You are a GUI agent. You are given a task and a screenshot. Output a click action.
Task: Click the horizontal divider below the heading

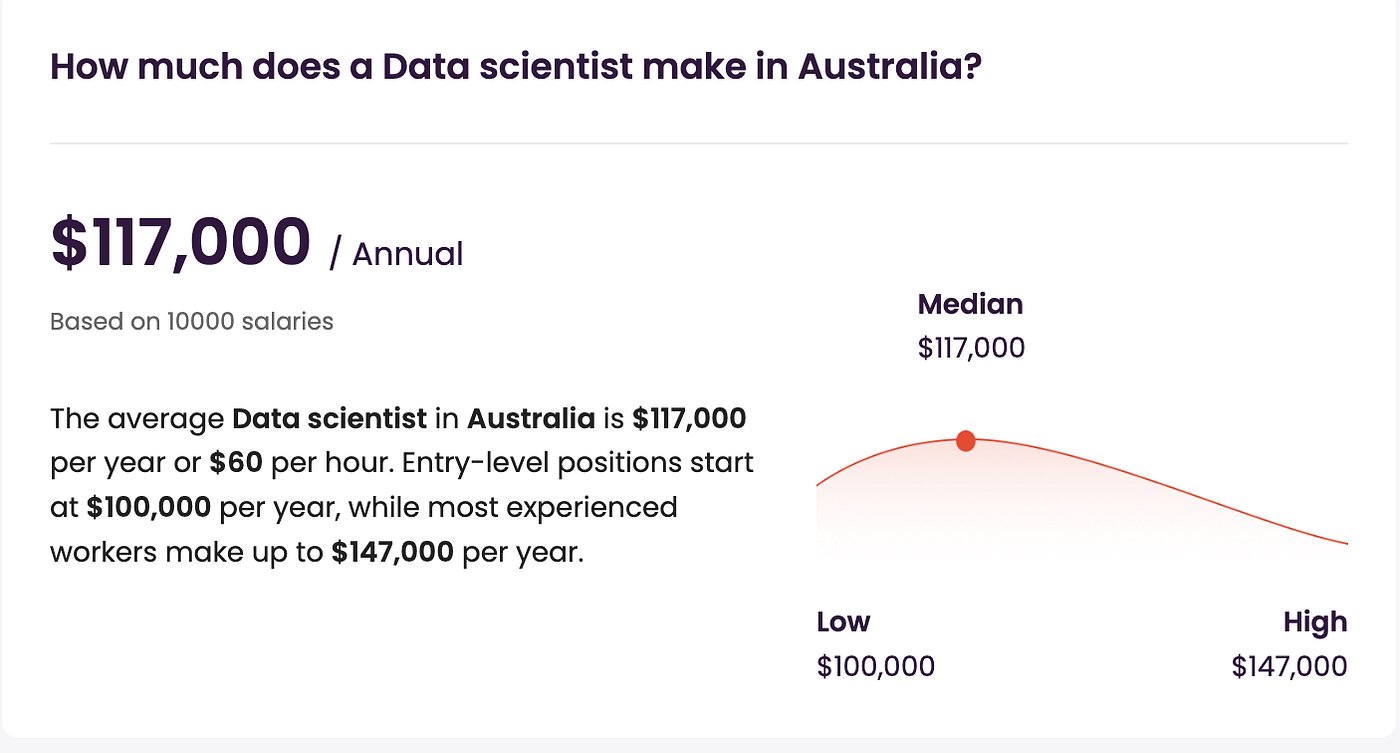pos(698,144)
